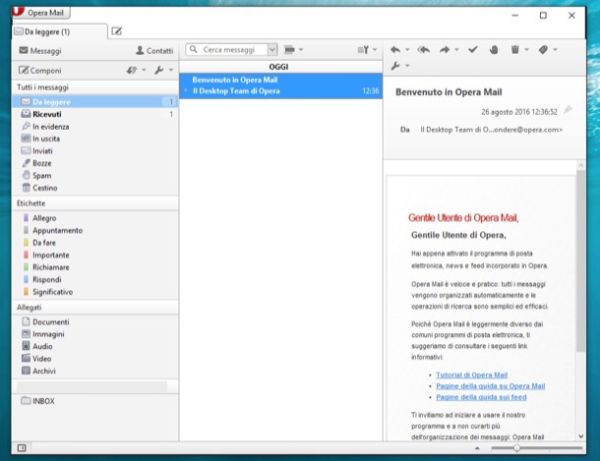The image size is (600, 461).
Task: Open the search box dropdown arrow
Action: click(x=273, y=49)
